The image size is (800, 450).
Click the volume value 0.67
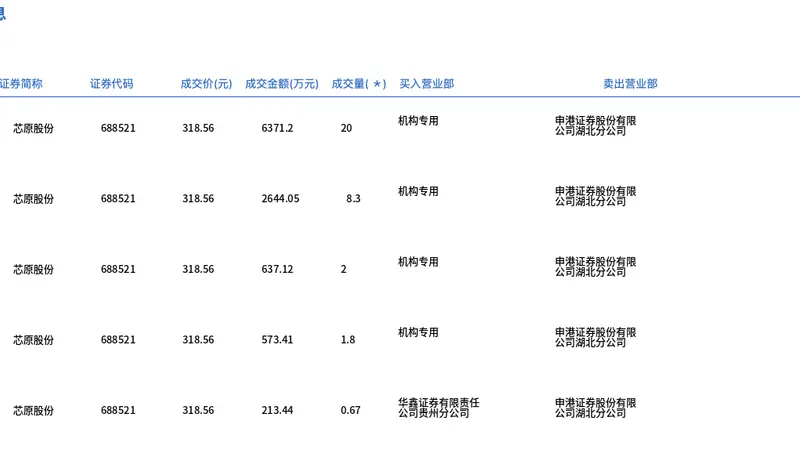click(x=351, y=410)
